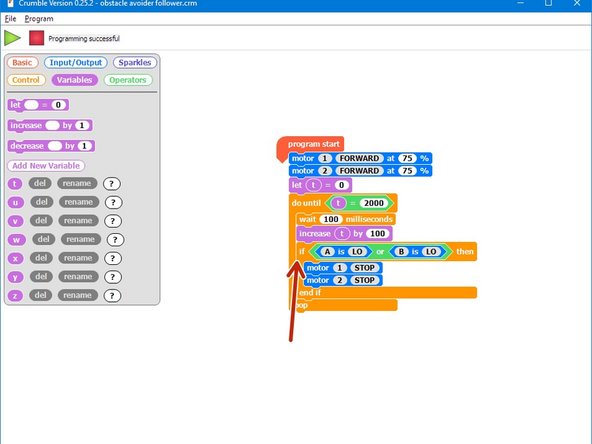Delete variable v with its del button
The image size is (592, 444).
[x=41, y=220]
